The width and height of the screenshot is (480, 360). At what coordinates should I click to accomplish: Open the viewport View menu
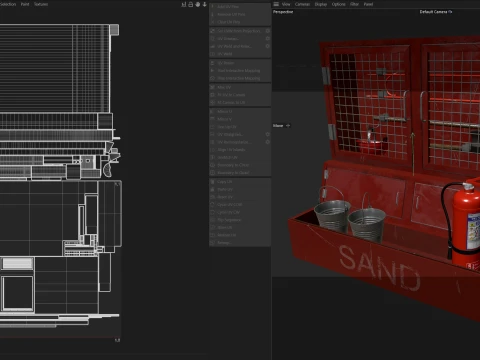[286, 4]
